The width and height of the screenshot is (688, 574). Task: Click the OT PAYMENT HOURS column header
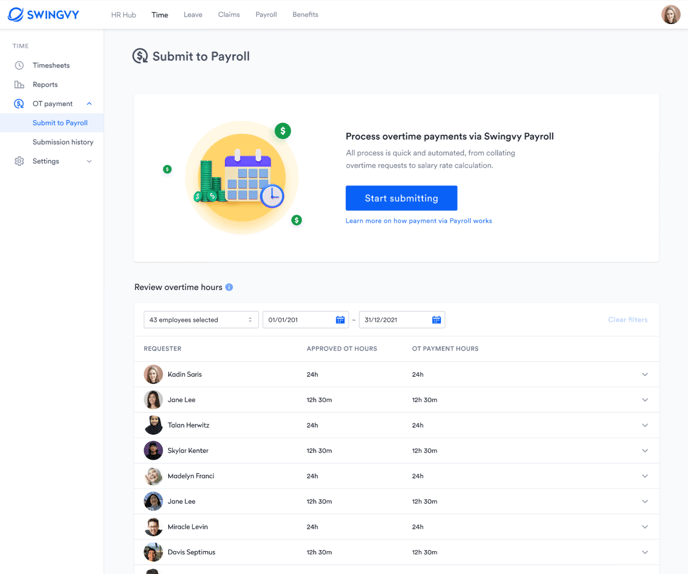point(445,348)
